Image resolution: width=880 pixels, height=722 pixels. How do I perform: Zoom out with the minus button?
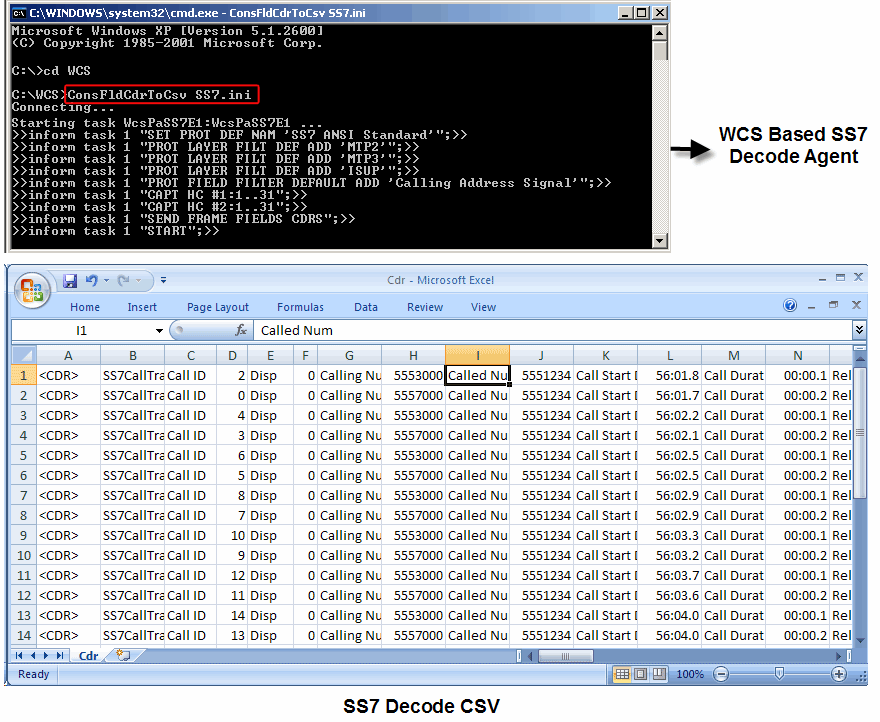coord(721,674)
